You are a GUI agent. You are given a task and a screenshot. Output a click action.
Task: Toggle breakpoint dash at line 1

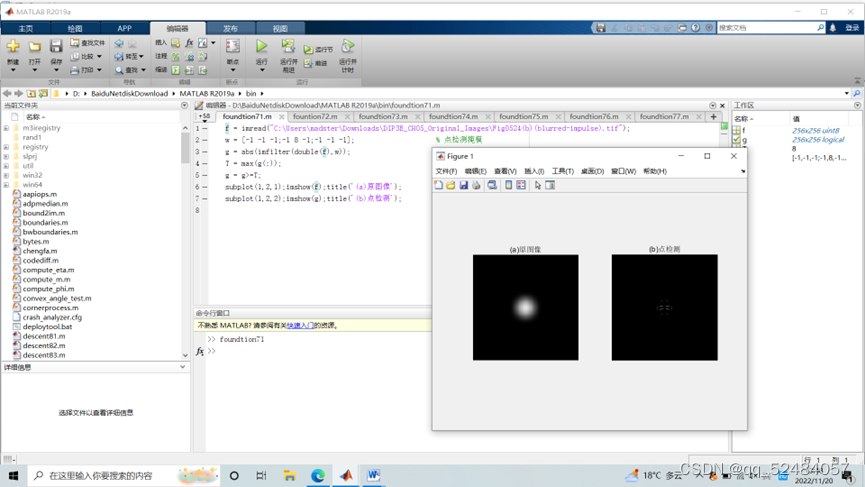click(x=205, y=129)
